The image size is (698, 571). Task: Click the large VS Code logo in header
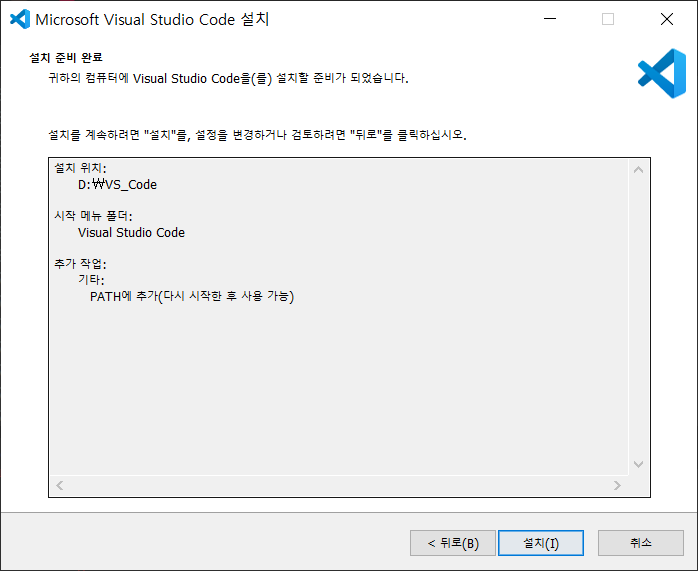pos(662,73)
